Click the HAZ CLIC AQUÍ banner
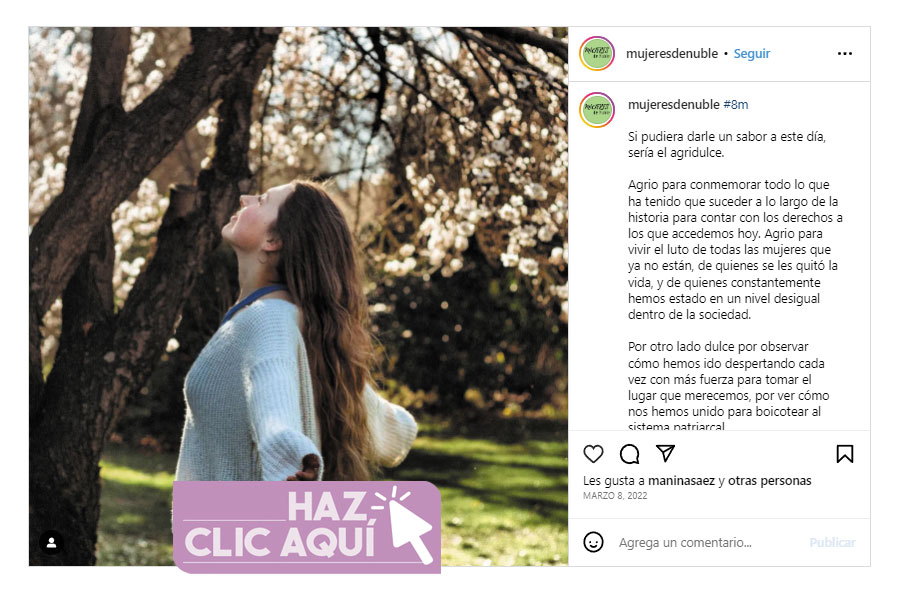The width and height of the screenshot is (900, 600). (307, 527)
